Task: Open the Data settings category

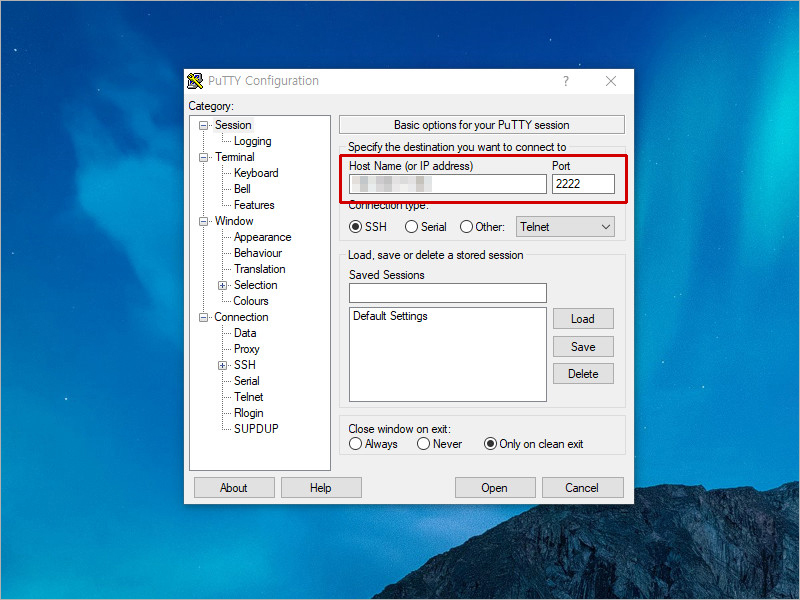Action: coord(245,333)
